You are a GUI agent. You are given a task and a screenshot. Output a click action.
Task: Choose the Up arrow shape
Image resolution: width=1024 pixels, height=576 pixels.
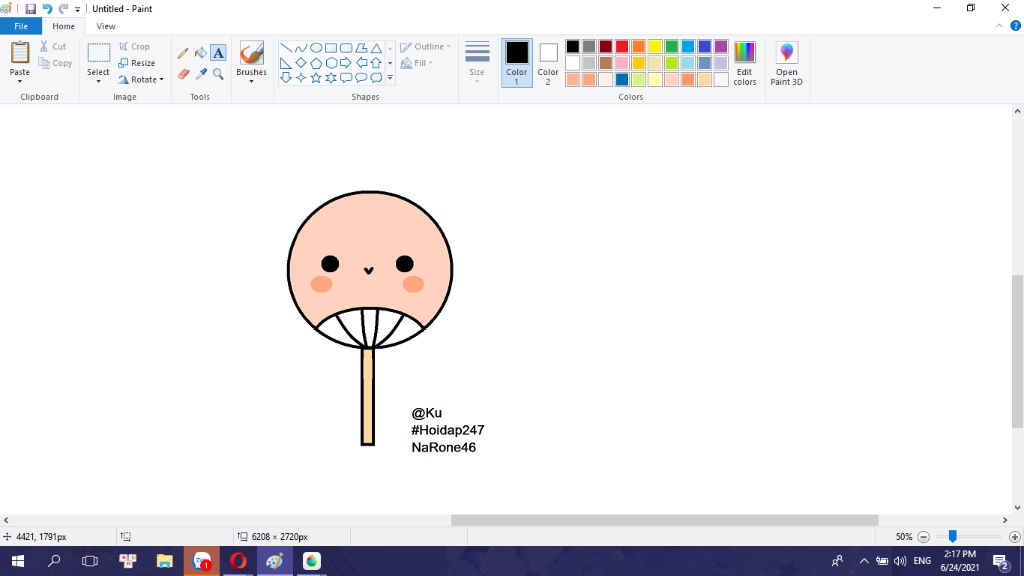point(376,63)
